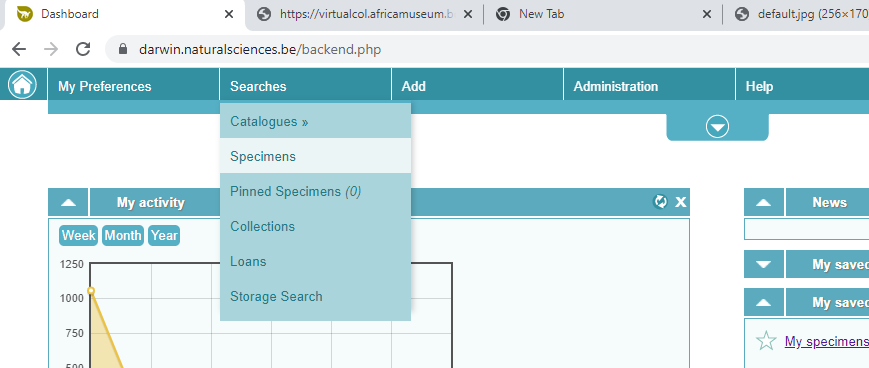Go to the Darwin home icon
Image resolution: width=869 pixels, height=368 pixels.
point(22,85)
